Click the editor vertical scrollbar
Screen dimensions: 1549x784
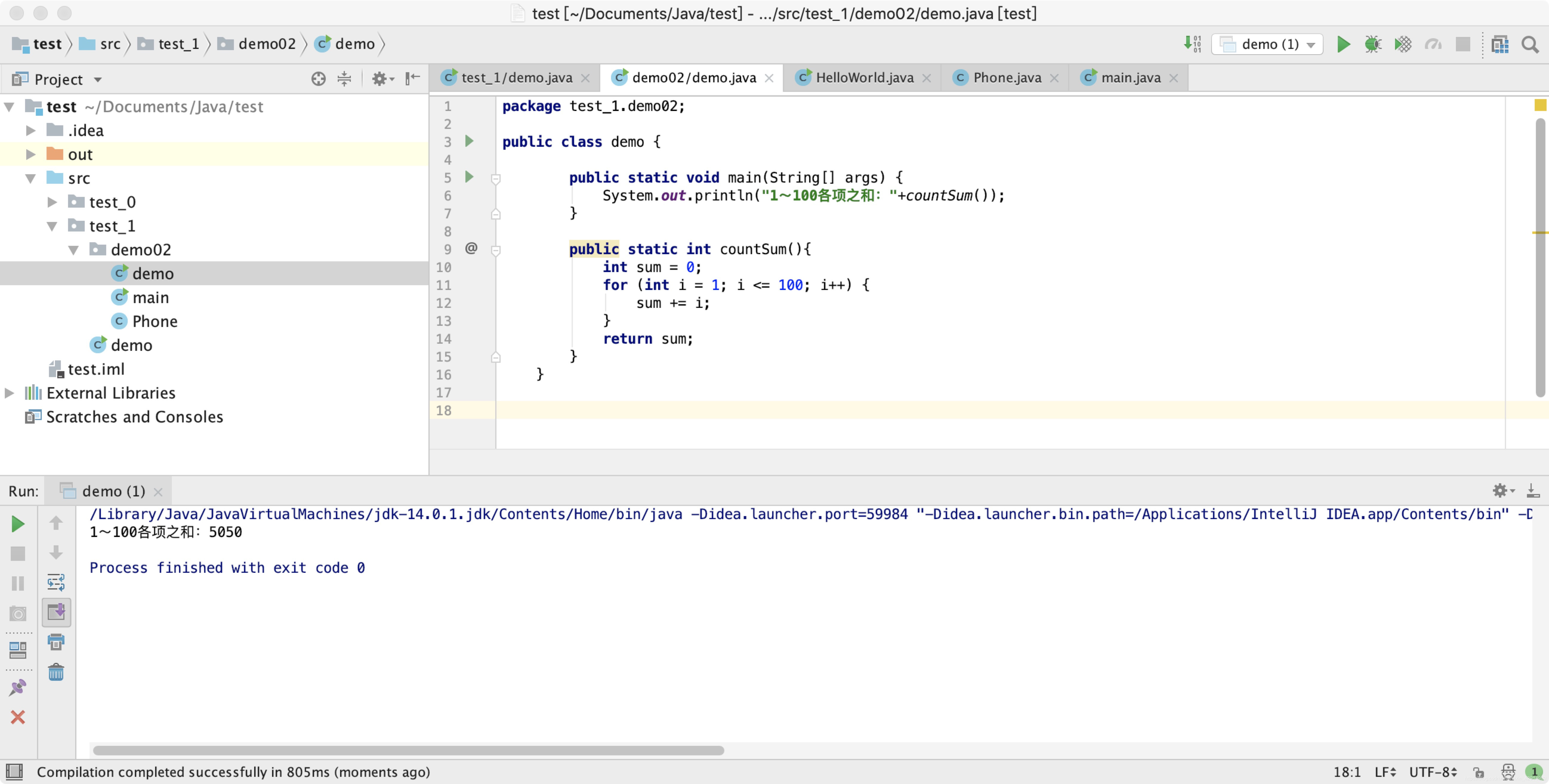tap(1540, 257)
